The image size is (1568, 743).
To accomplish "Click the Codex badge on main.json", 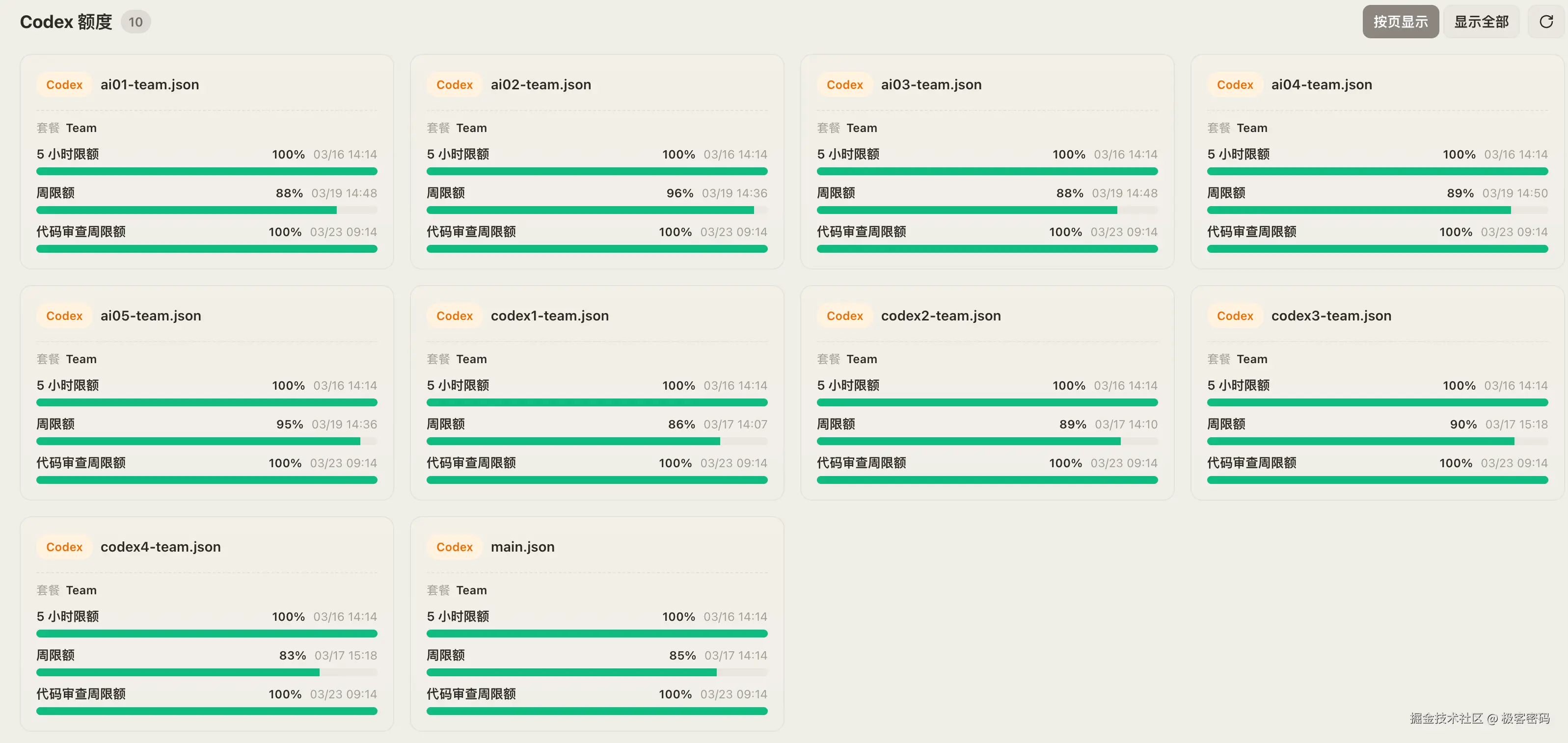I will (x=454, y=547).
